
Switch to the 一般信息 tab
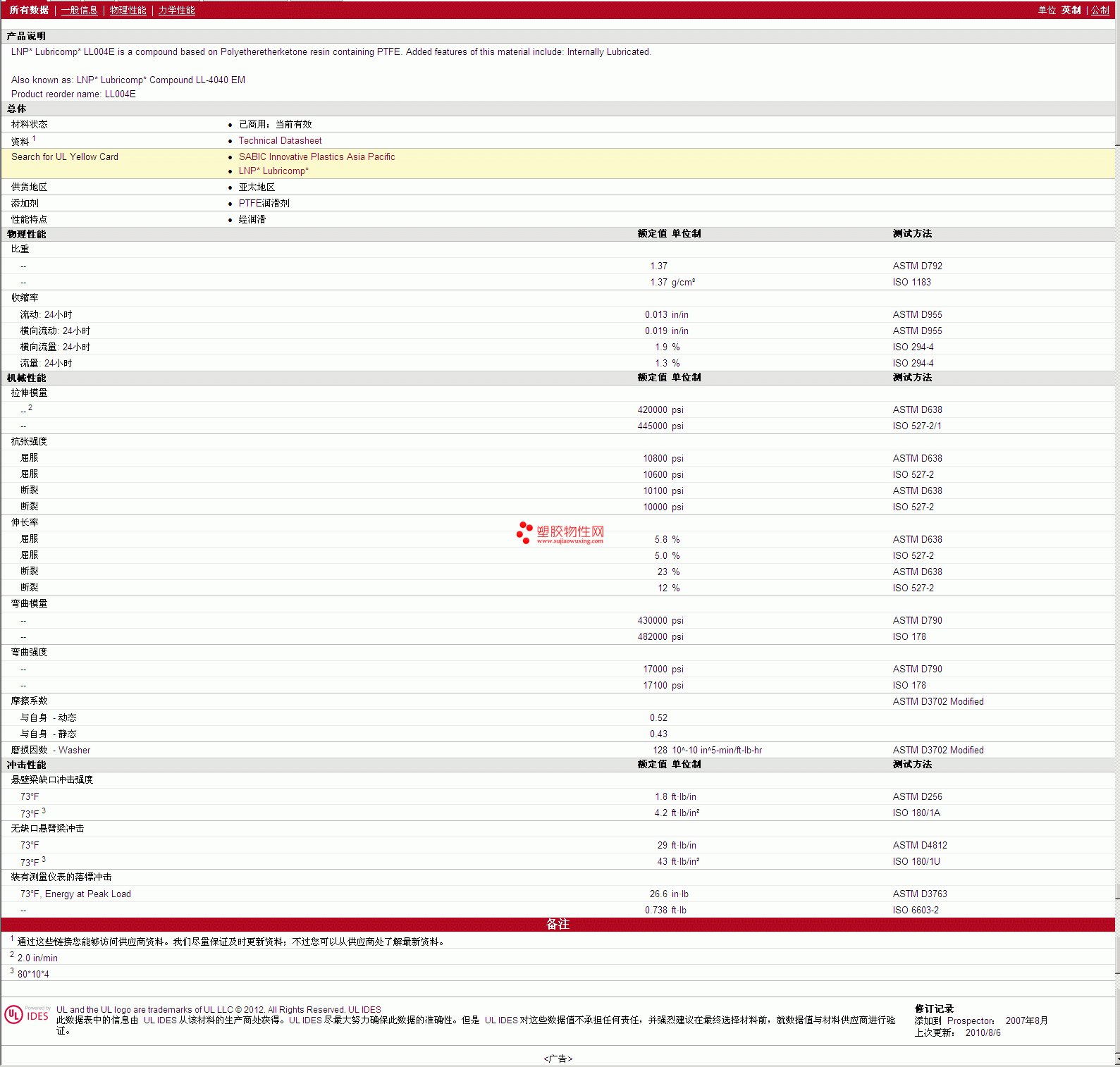tap(79, 10)
